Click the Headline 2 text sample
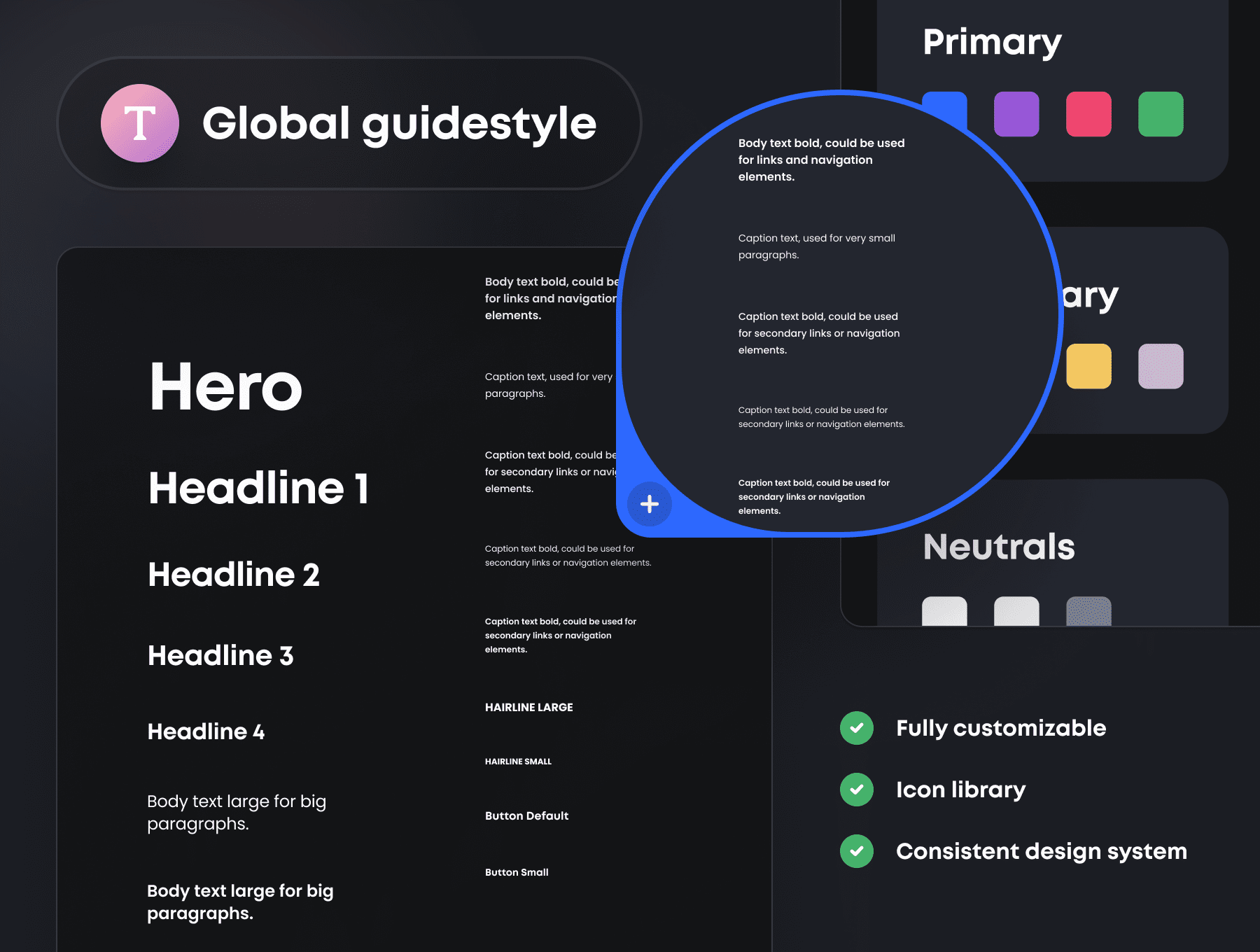This screenshot has width=1260, height=952. coord(234,575)
